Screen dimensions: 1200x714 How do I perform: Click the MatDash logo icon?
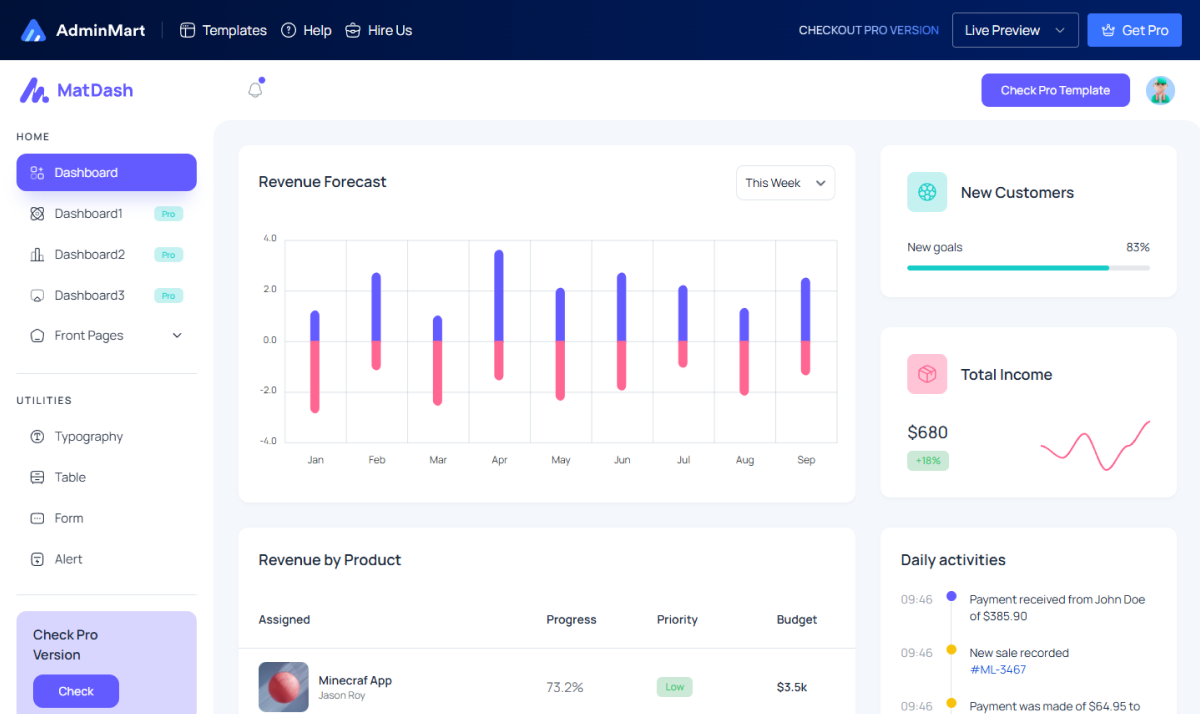point(34,91)
